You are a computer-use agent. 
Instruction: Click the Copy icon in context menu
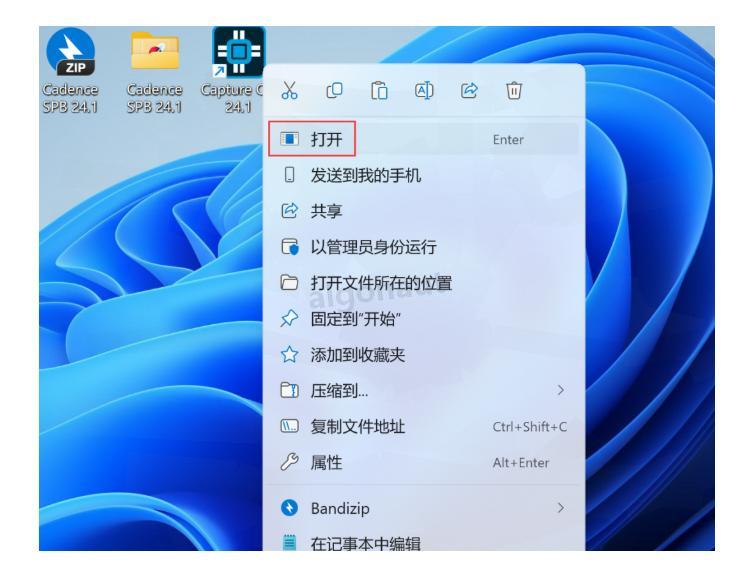tap(334, 91)
